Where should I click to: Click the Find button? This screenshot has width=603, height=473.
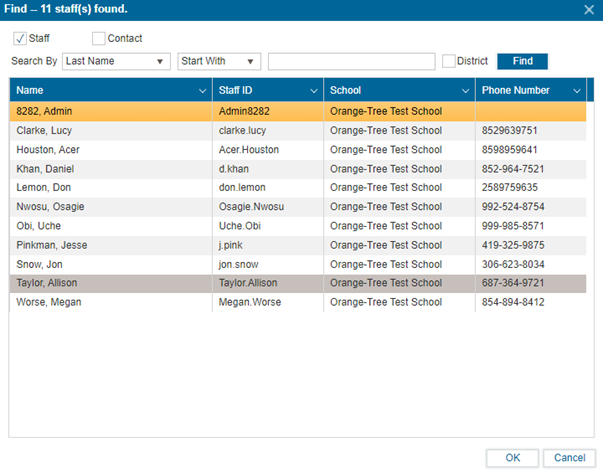522,62
